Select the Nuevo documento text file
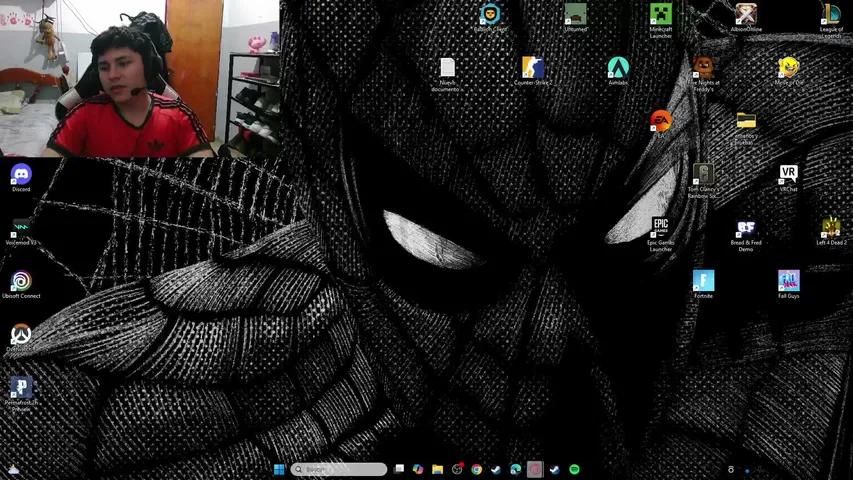This screenshot has width=853, height=480. [x=447, y=67]
